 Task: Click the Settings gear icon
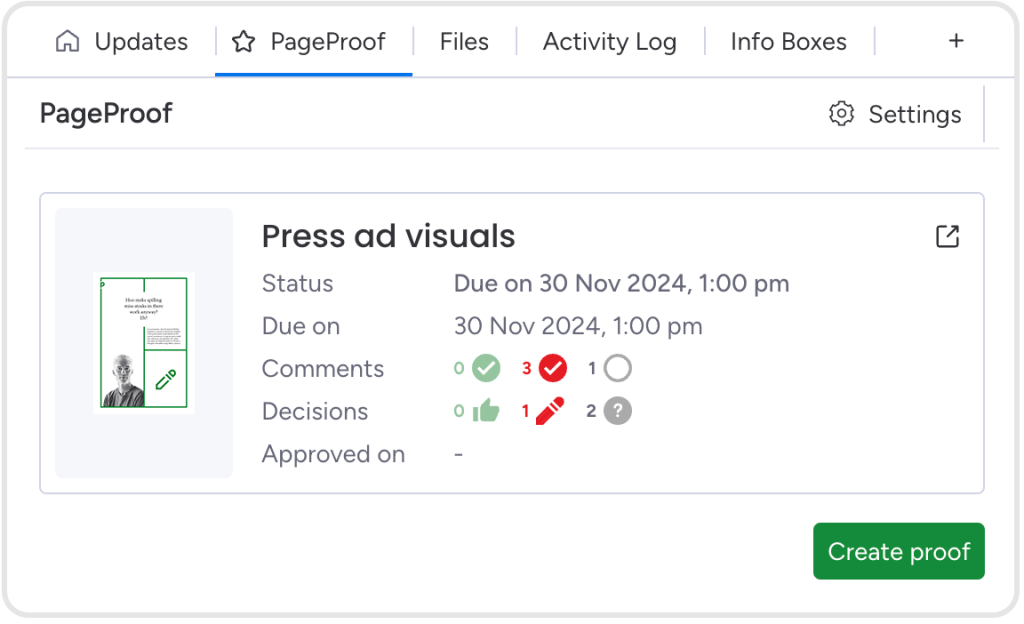click(x=842, y=114)
